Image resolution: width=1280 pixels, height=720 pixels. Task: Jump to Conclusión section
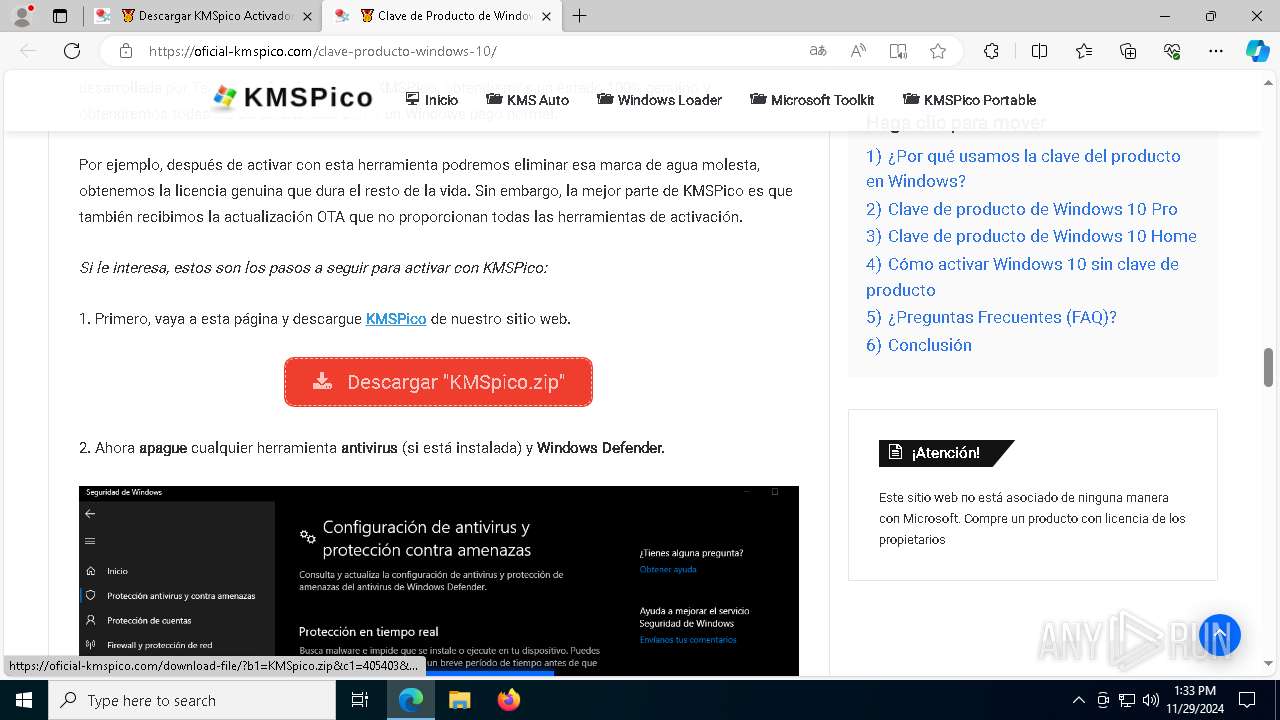click(x=919, y=345)
